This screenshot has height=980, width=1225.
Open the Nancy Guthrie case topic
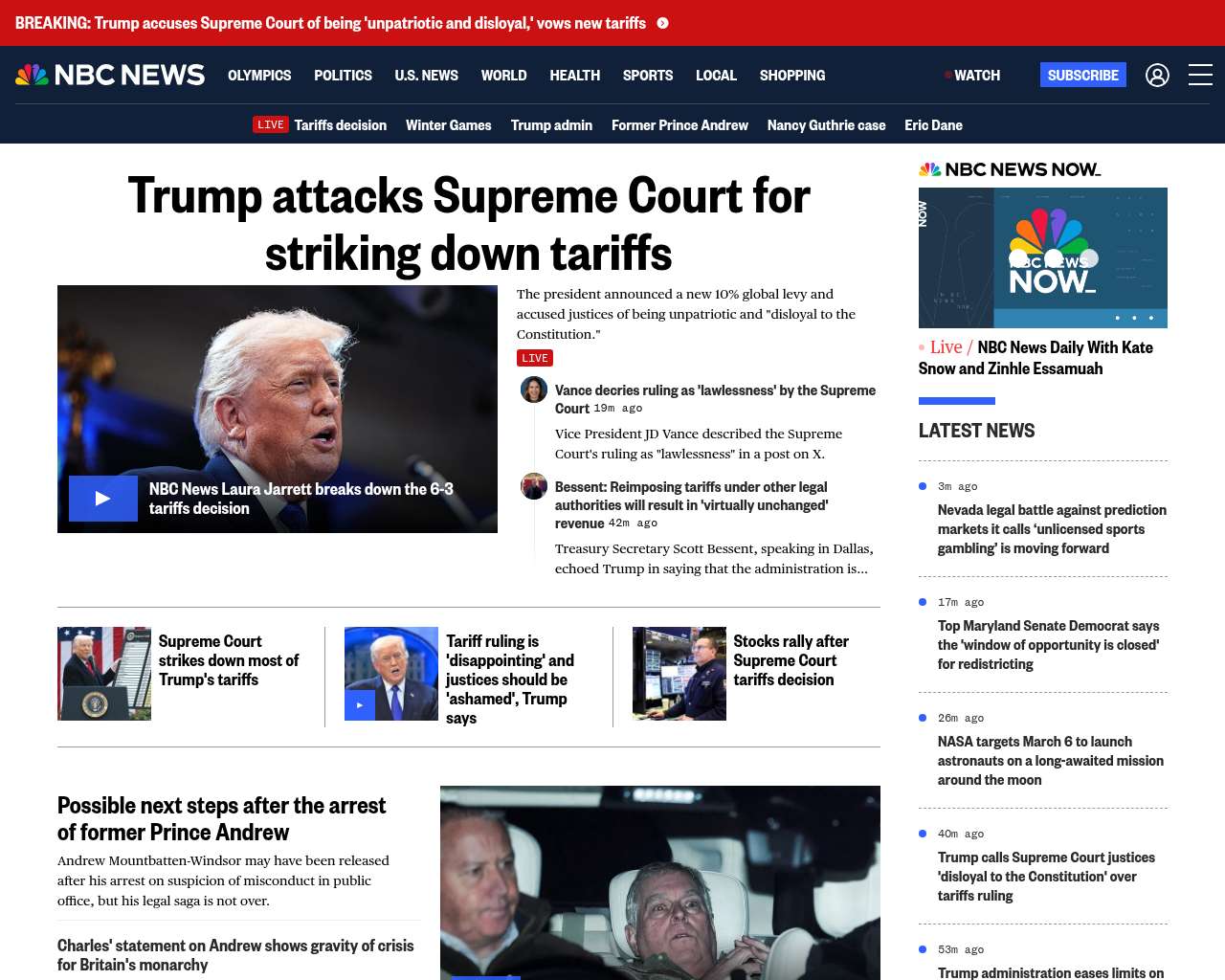pyautogui.click(x=827, y=124)
